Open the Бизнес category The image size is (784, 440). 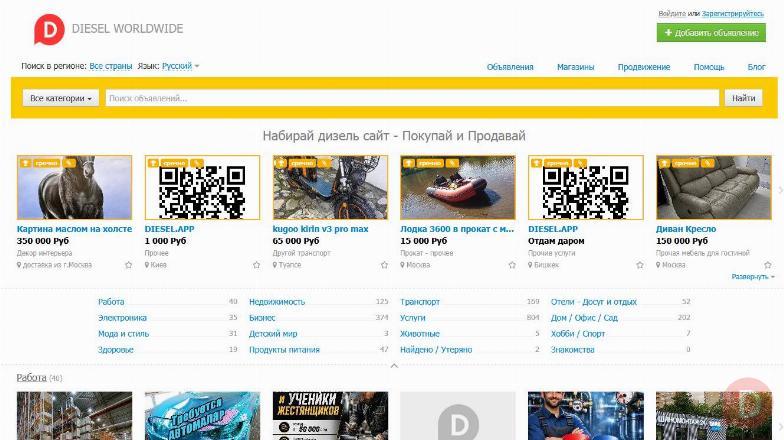[262, 318]
